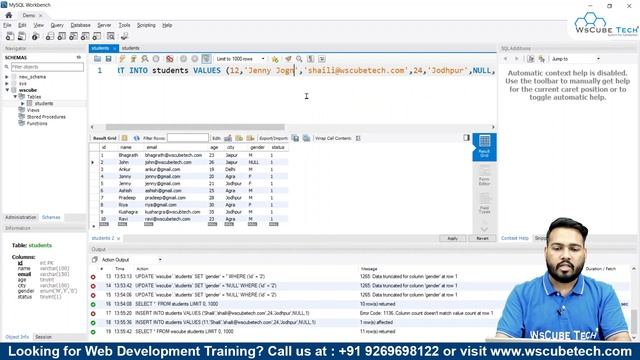Screen dimensions: 640x360
Task: Click the result grid refresh icon
Action: tap(136, 138)
